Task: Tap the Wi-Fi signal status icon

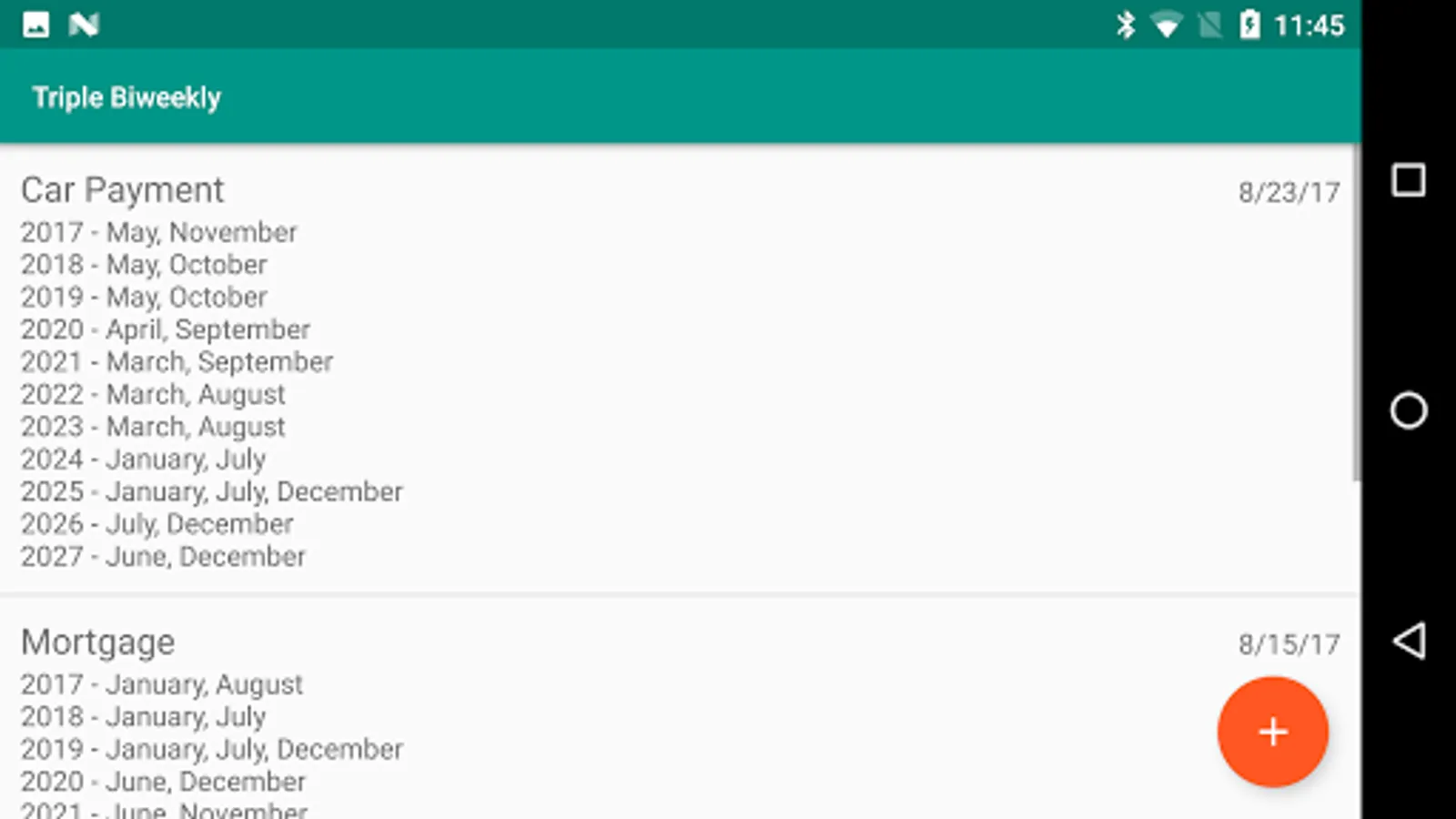Action: 1166,25
